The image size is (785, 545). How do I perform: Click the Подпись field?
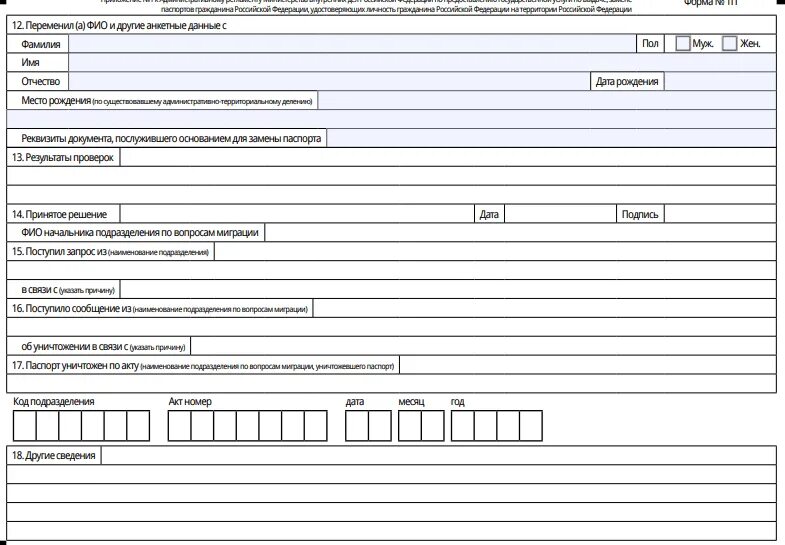(x=720, y=214)
